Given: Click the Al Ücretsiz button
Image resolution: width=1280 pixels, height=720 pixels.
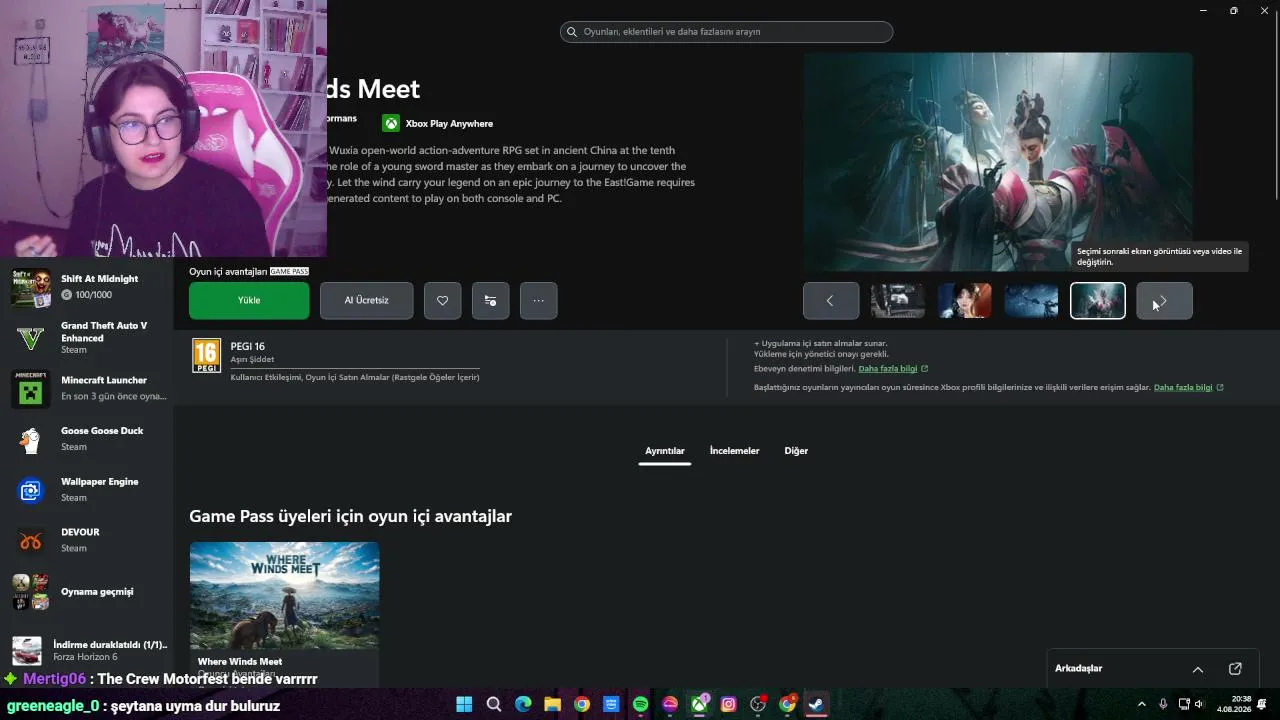Looking at the screenshot, I should click(x=366, y=300).
